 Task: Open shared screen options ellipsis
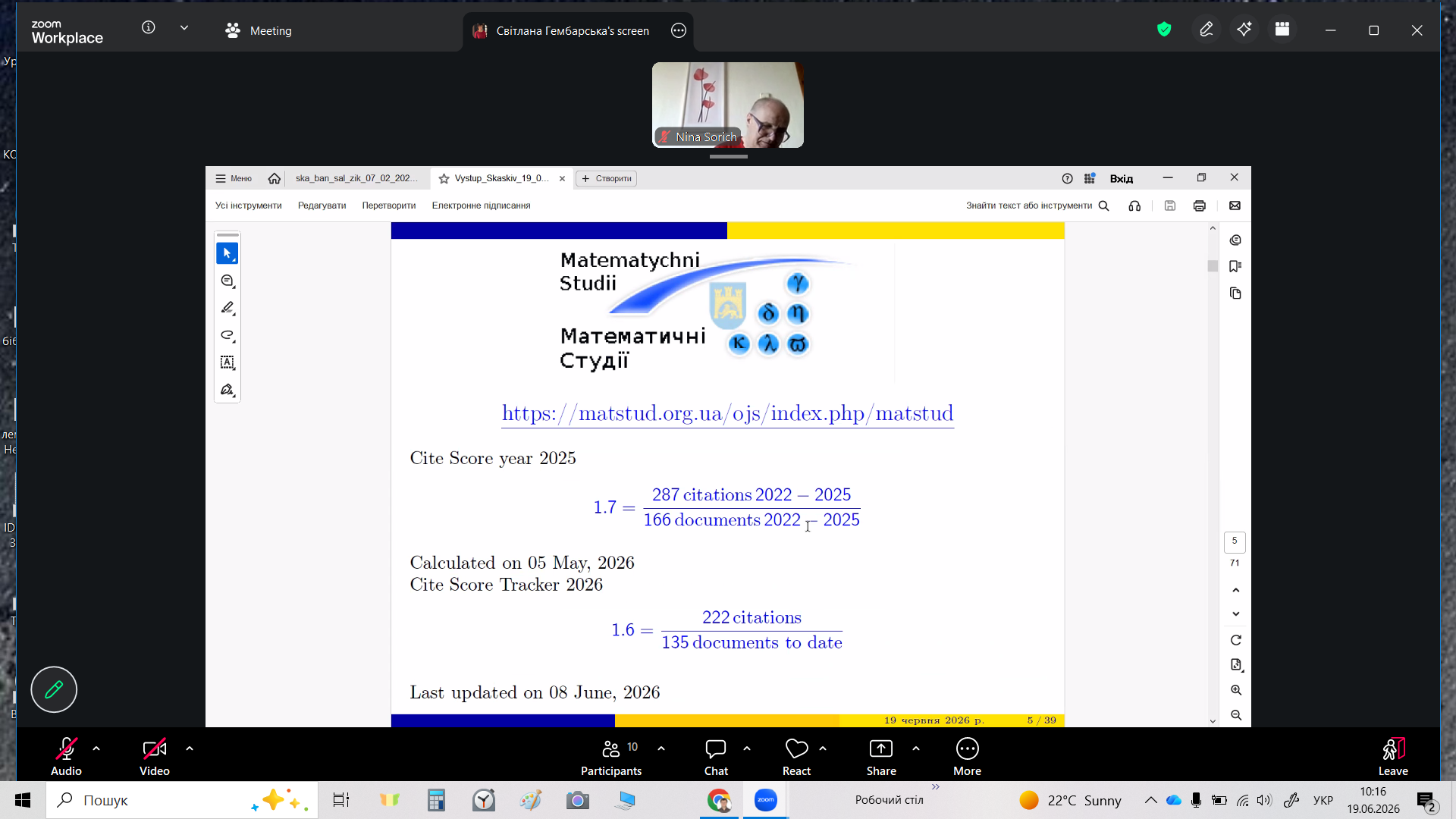tap(679, 30)
